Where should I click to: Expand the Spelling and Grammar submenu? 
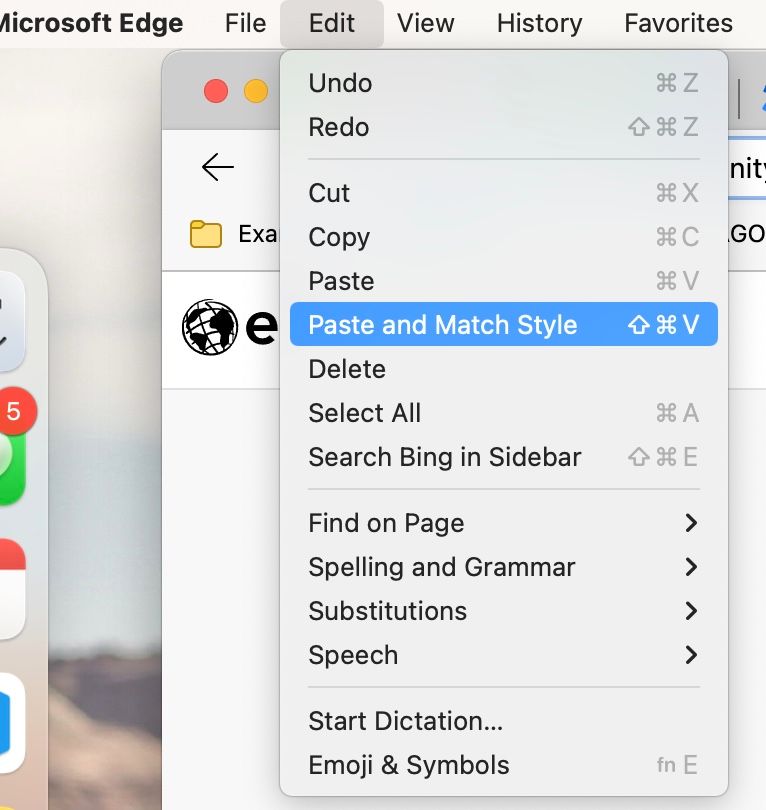(x=504, y=567)
